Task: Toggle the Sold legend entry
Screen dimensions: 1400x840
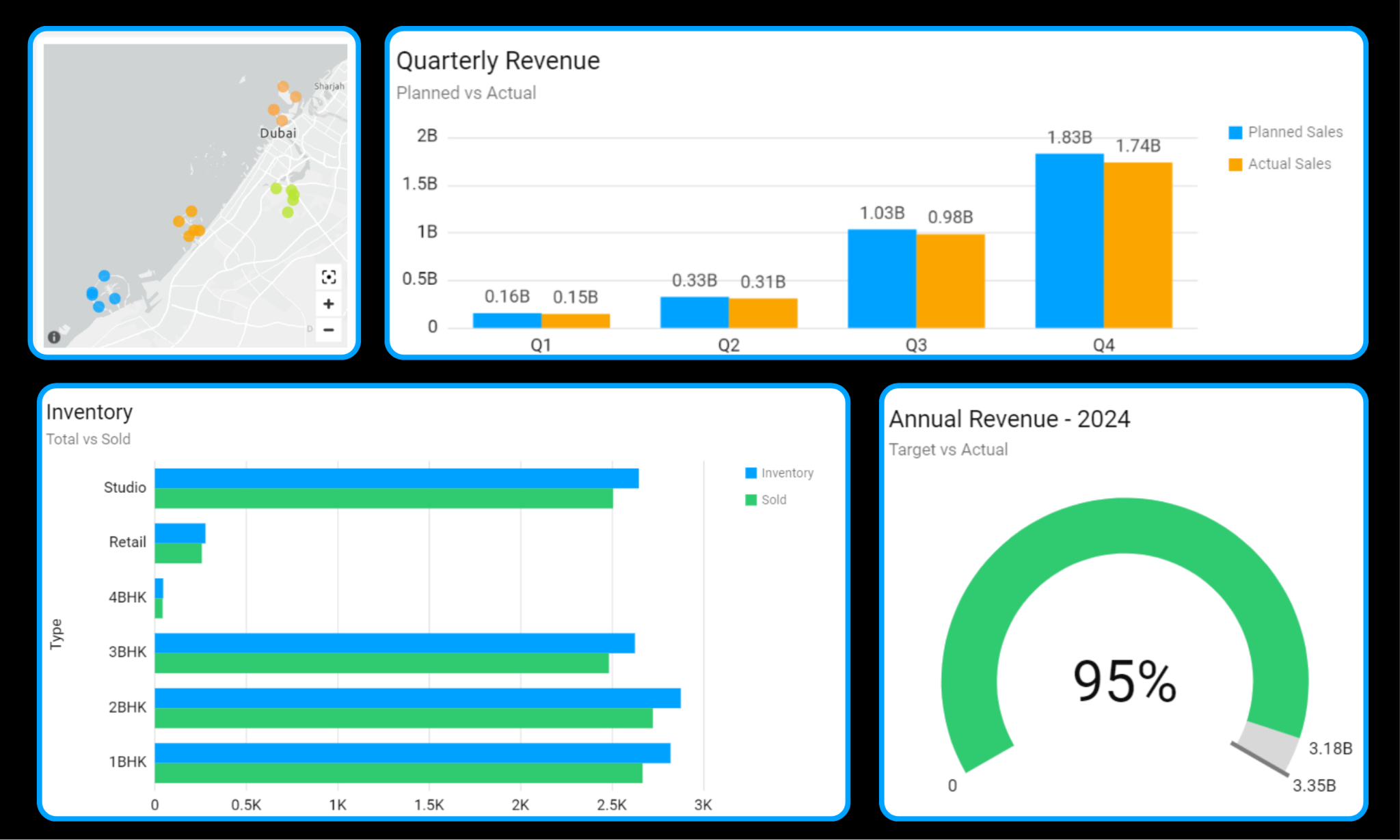Action: 773,500
